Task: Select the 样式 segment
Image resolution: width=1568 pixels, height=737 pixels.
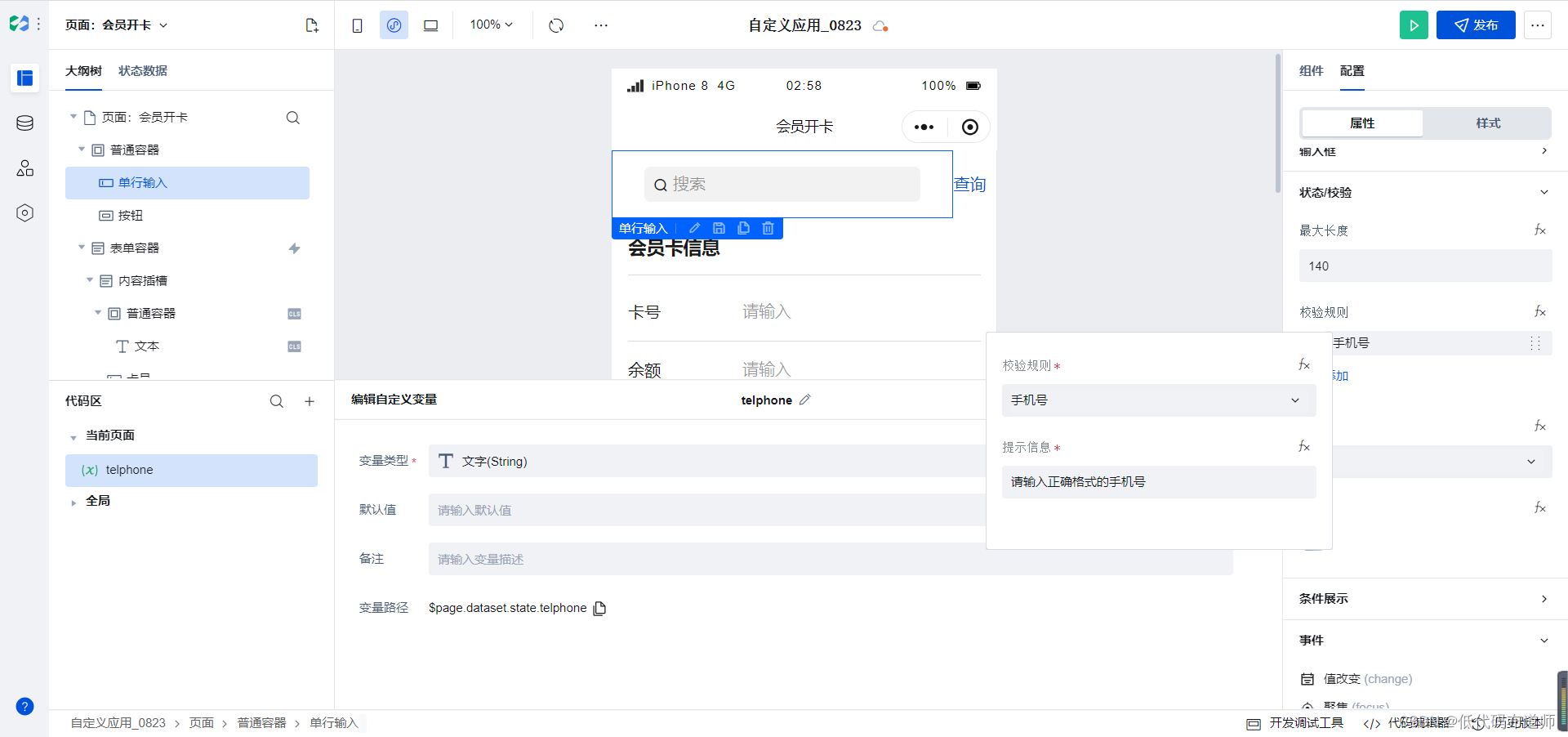Action: point(1488,123)
